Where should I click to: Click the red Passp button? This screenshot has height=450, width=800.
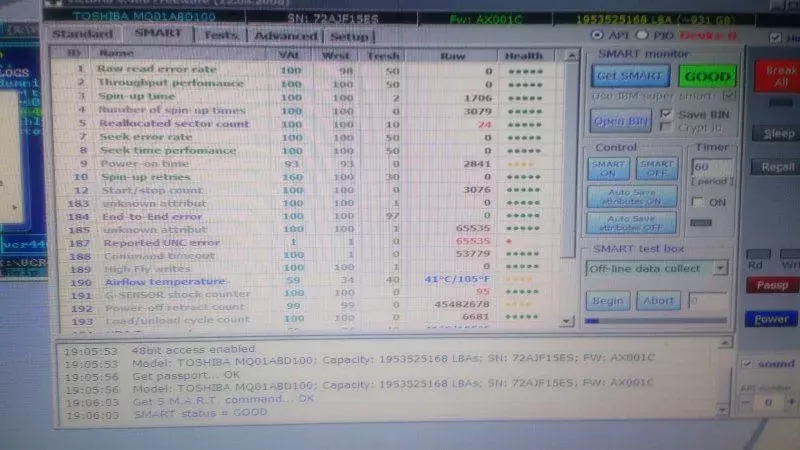[x=772, y=285]
